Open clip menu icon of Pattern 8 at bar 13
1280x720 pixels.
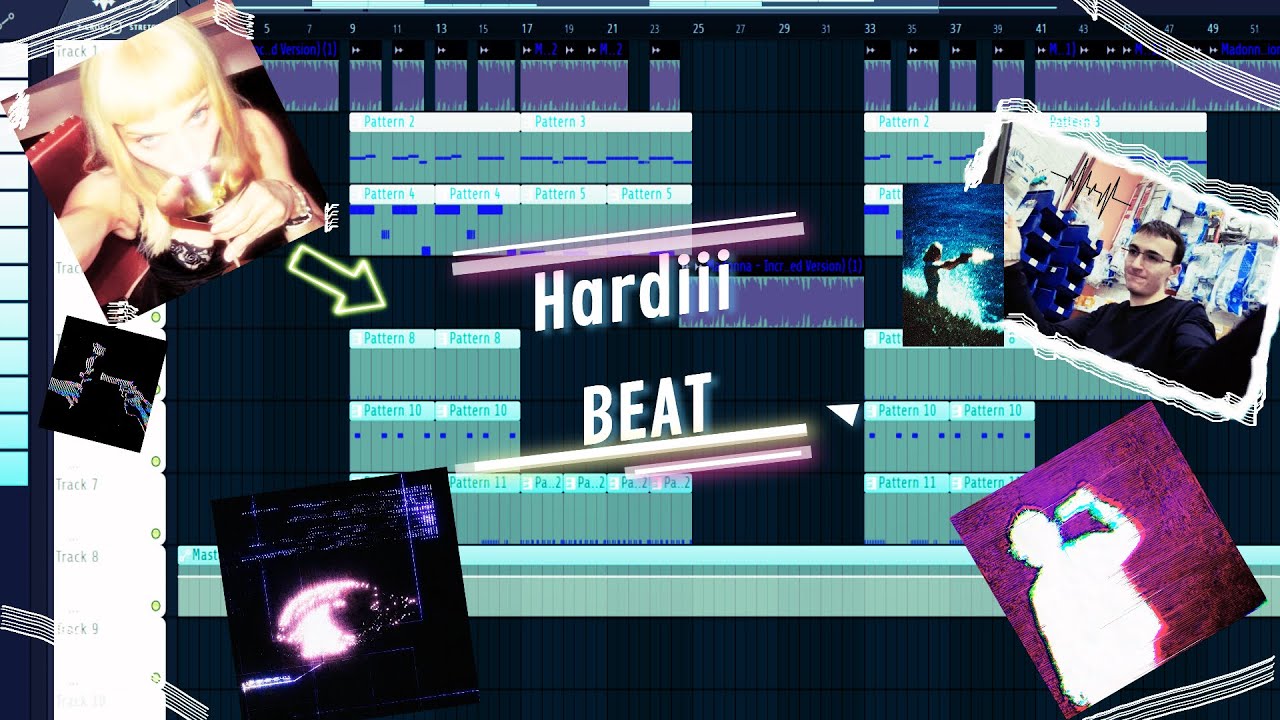click(x=442, y=338)
